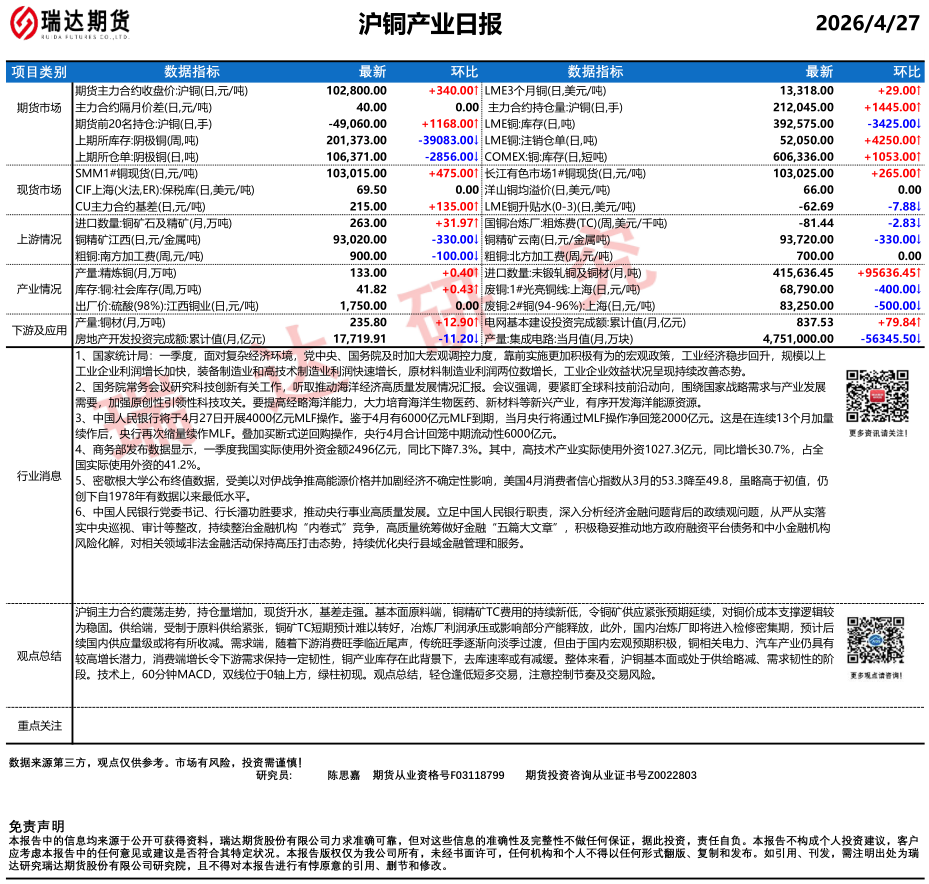Click the +95636.45 import change value
This screenshot has height=884, width=929.
point(889,273)
